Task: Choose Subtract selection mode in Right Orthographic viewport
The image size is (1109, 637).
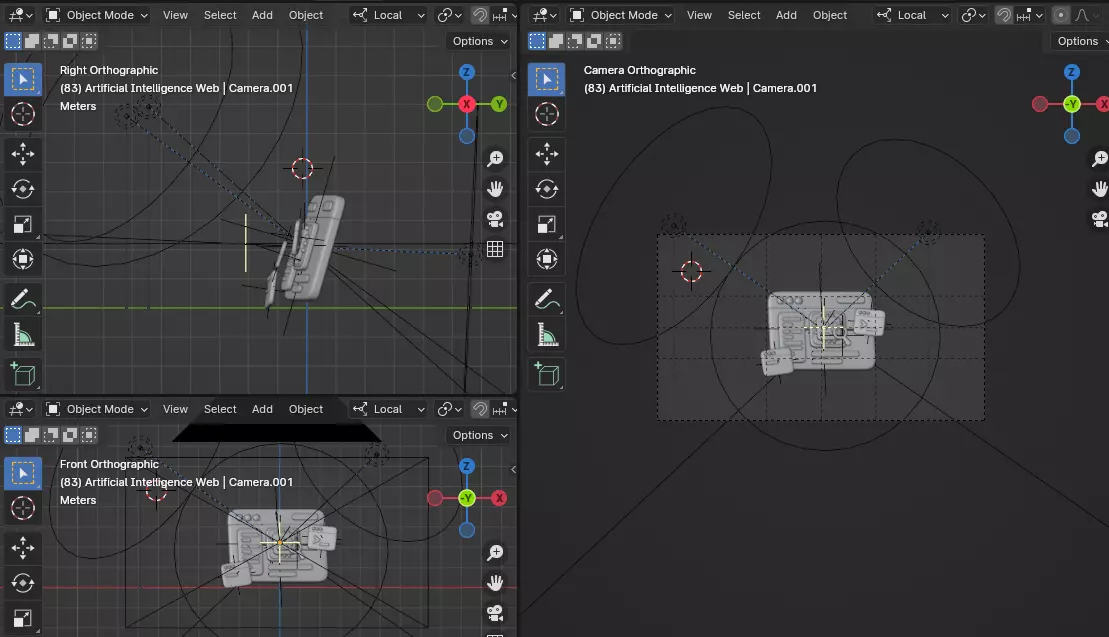Action: (x=51, y=41)
